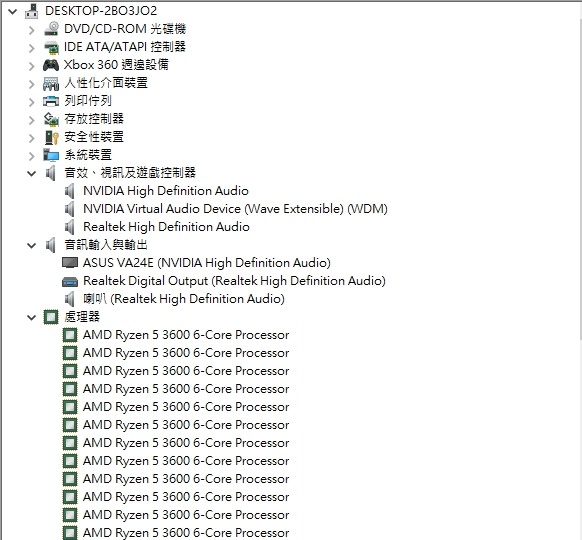
Task: Select 音訊輸入與輸出 label
Action: 106,245
